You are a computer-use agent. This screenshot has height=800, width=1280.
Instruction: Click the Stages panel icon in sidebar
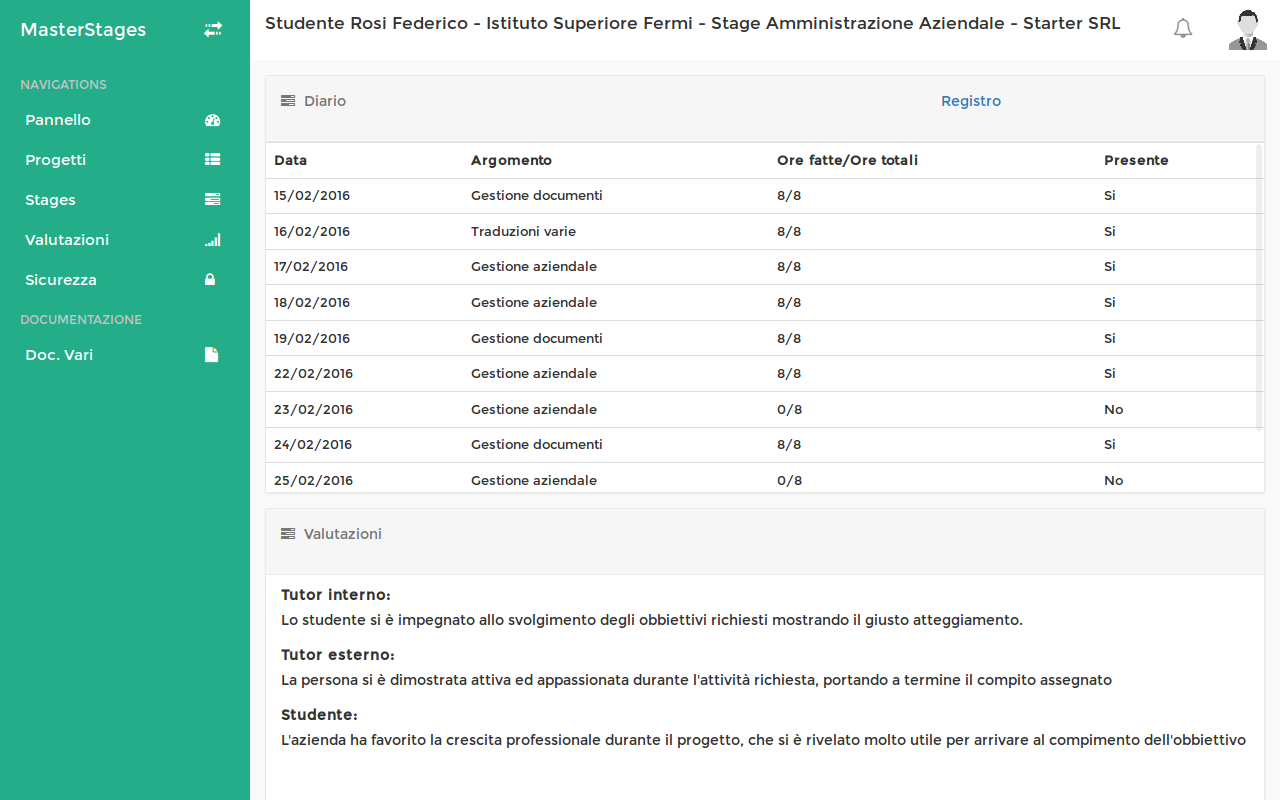coord(212,199)
